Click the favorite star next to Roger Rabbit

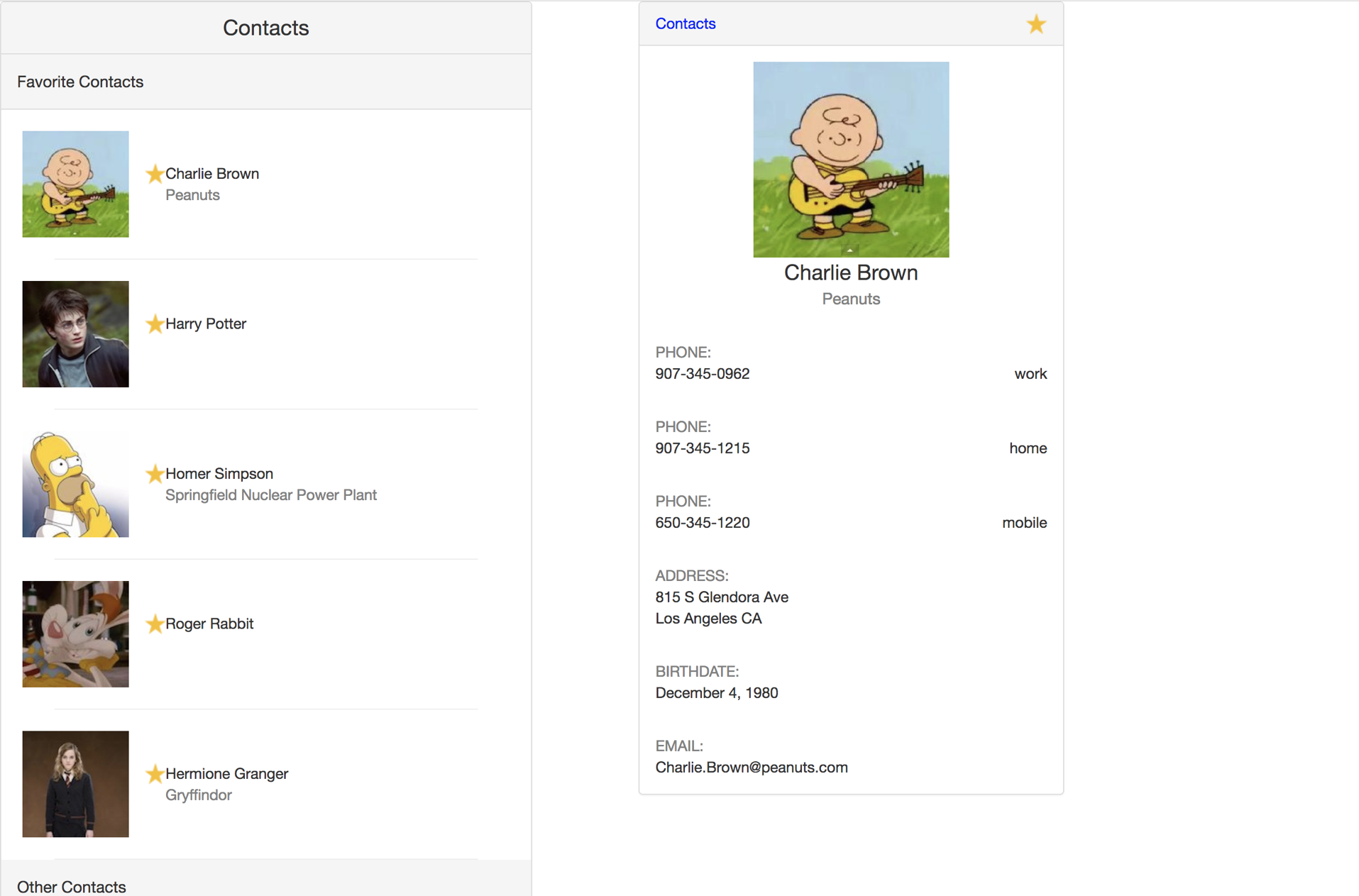coord(155,624)
